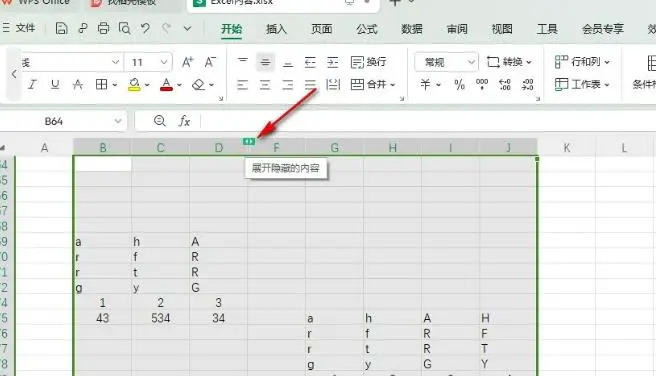
Task: Click the Clear Formatting eraser icon
Action: [x=198, y=85]
